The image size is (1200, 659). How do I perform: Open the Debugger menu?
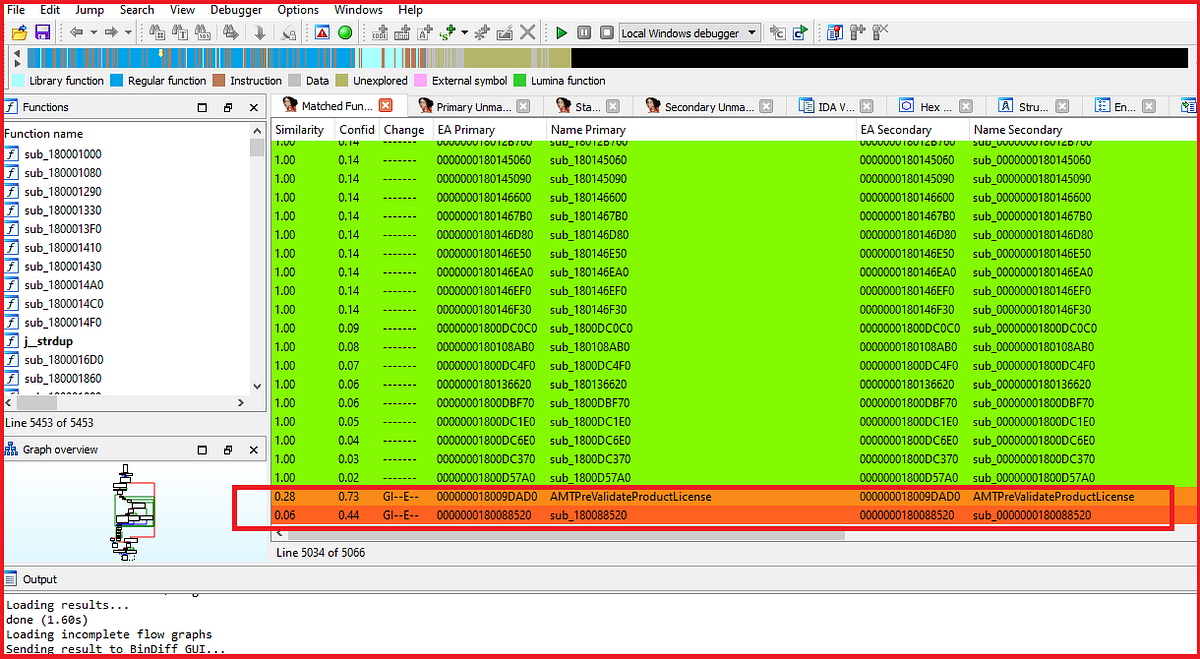[236, 9]
